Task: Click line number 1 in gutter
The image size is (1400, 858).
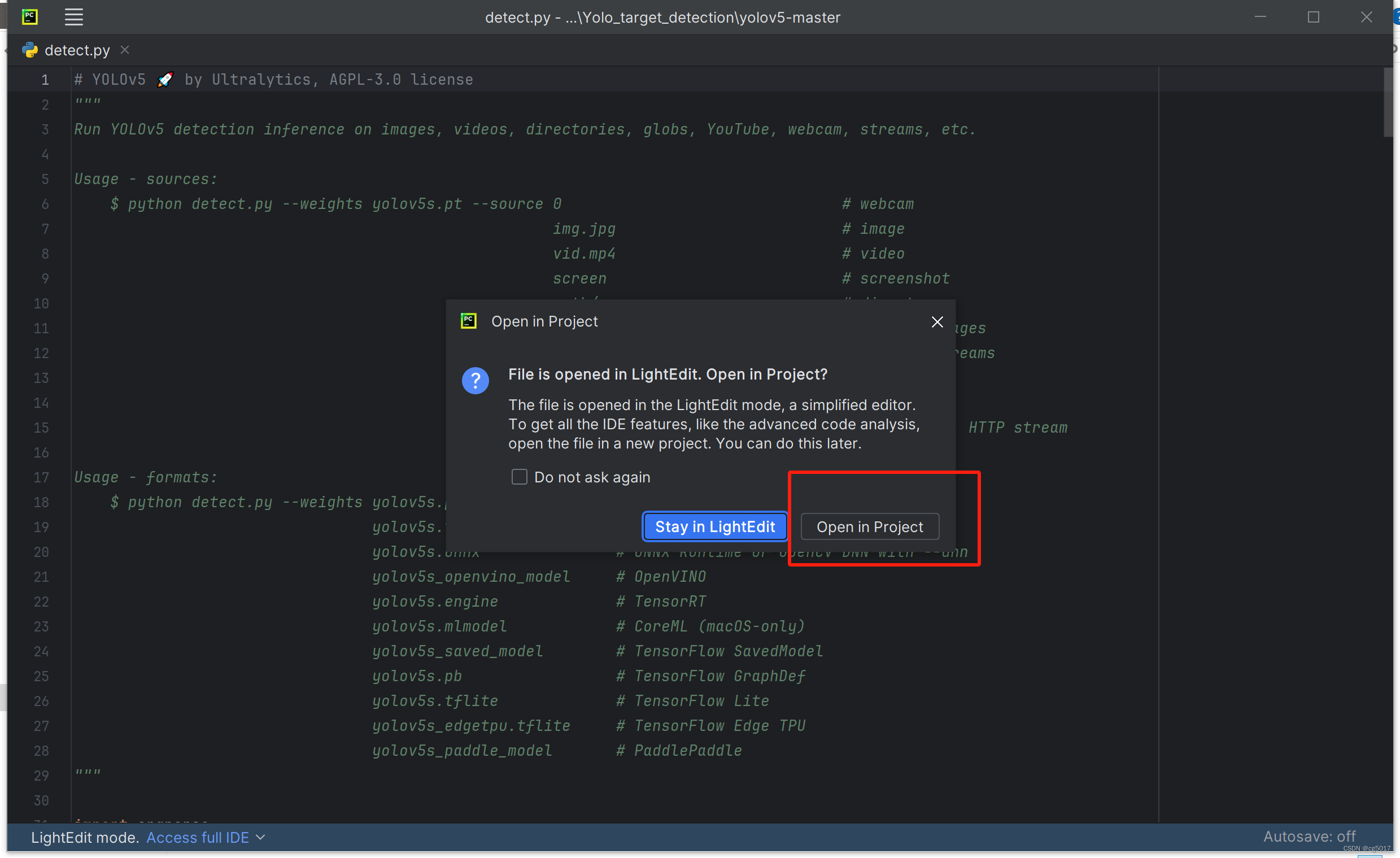Action: click(x=45, y=80)
